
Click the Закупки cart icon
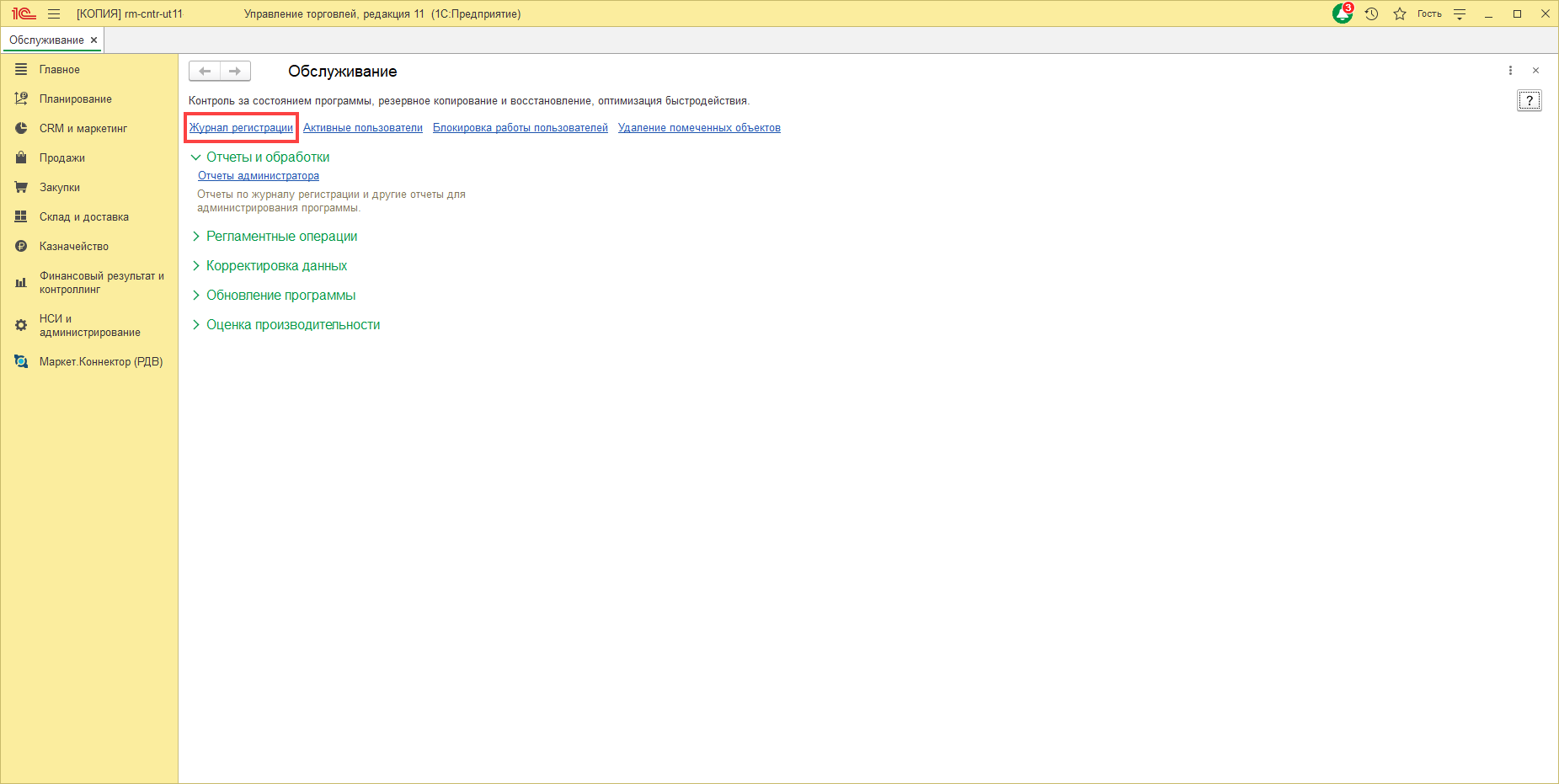pyautogui.click(x=21, y=187)
